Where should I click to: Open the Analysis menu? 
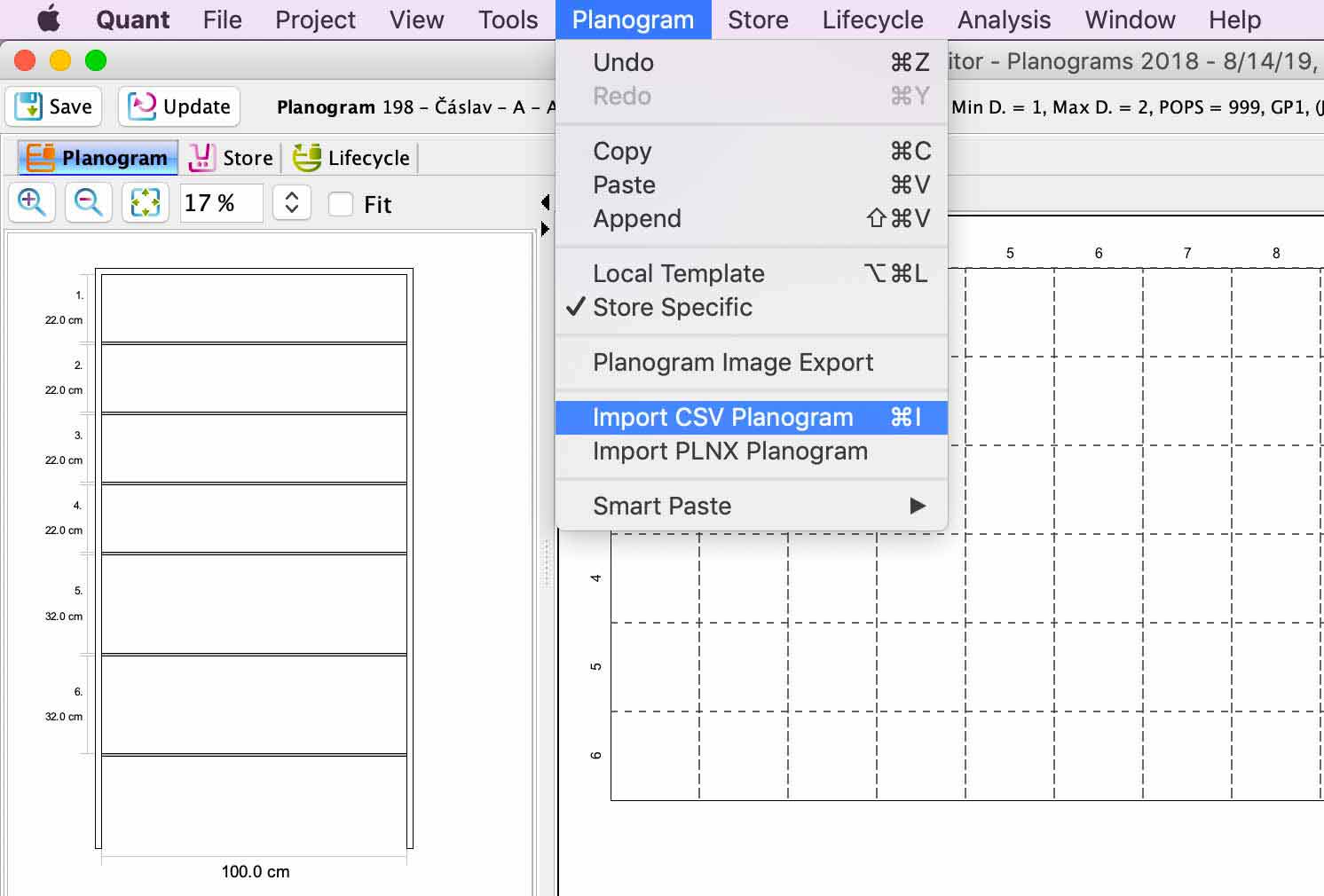[x=1003, y=20]
